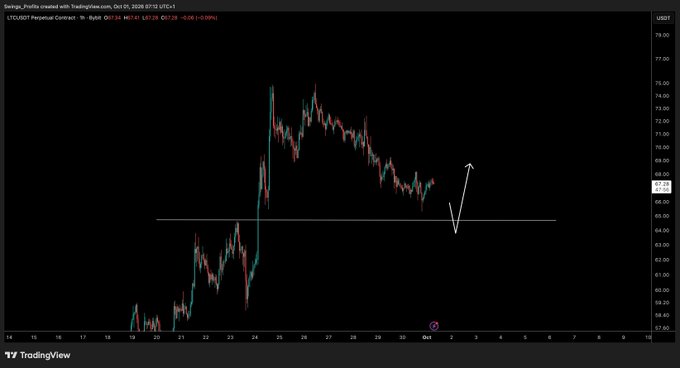Click the TradingView logo at bottom left

click(37, 355)
